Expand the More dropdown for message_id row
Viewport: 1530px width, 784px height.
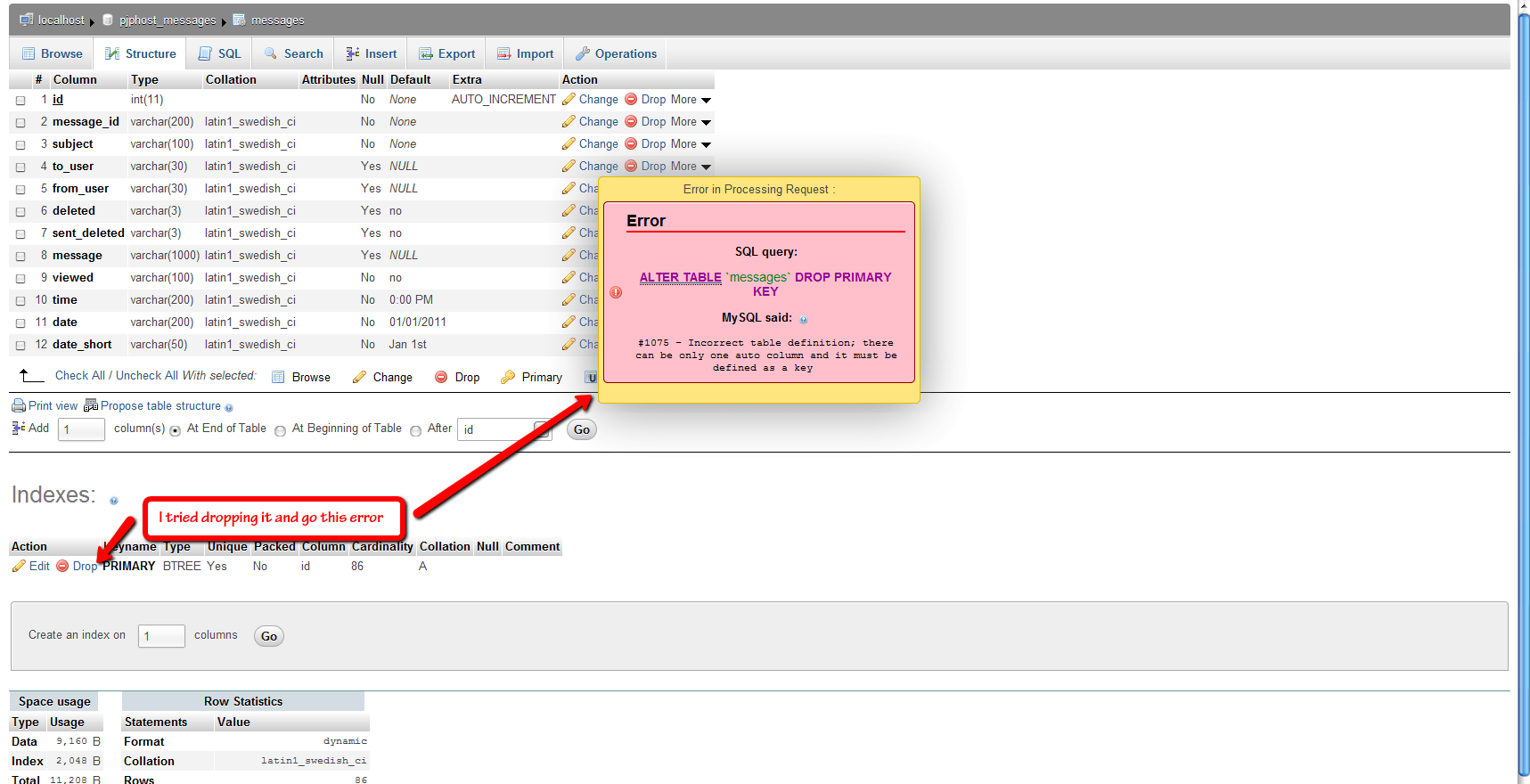click(691, 121)
